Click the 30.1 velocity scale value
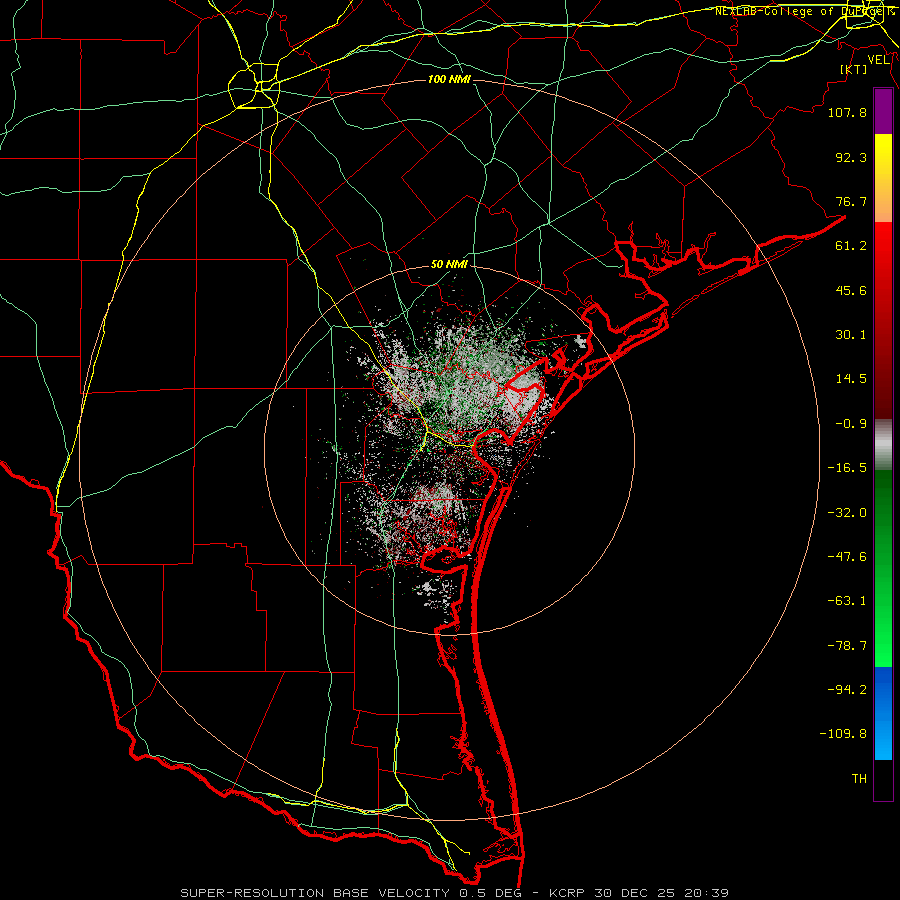Viewport: 900px width, 900px height. click(851, 335)
